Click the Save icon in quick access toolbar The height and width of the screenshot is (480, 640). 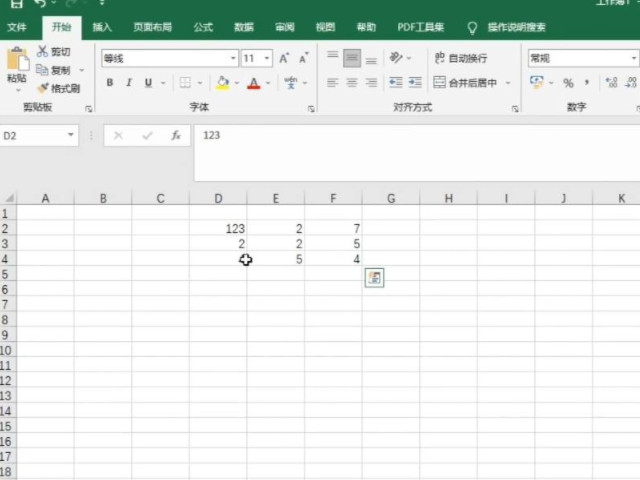tap(17, 4)
